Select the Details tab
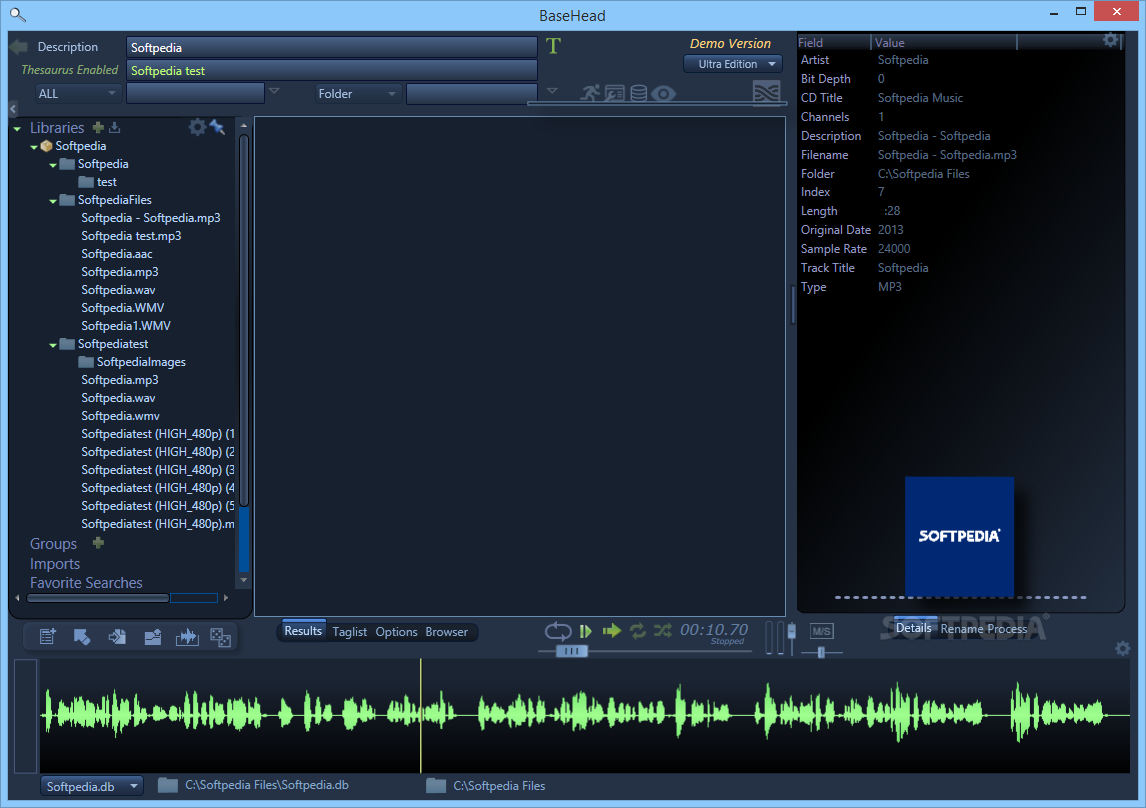Image resolution: width=1146 pixels, height=808 pixels. pyautogui.click(x=914, y=628)
